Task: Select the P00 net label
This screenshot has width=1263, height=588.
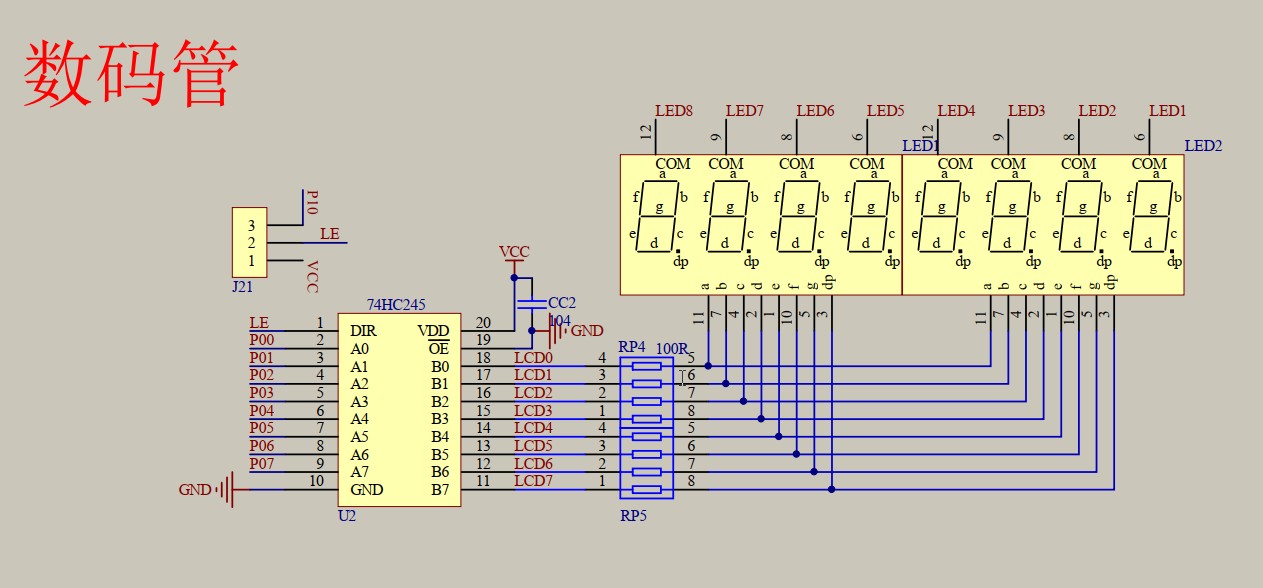Action: click(261, 341)
